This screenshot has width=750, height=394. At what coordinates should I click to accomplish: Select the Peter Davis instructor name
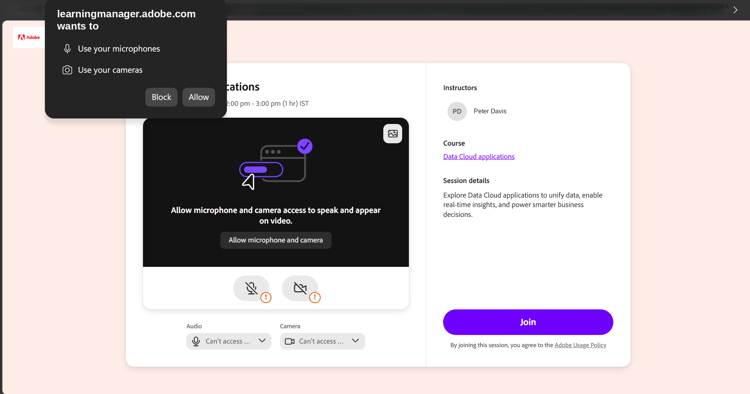490,111
